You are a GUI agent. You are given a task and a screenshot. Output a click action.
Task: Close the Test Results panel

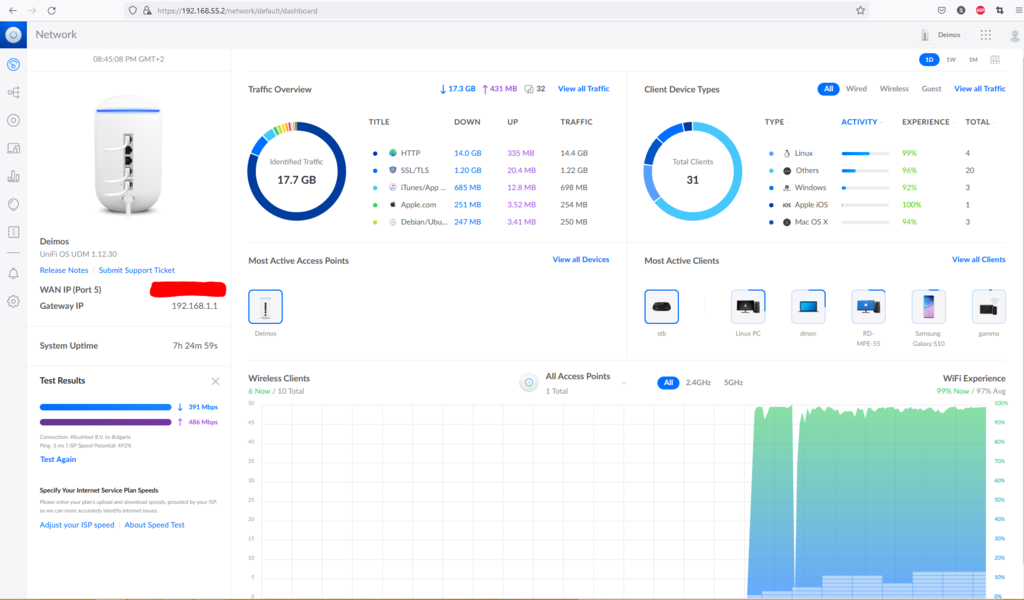pyautogui.click(x=215, y=381)
